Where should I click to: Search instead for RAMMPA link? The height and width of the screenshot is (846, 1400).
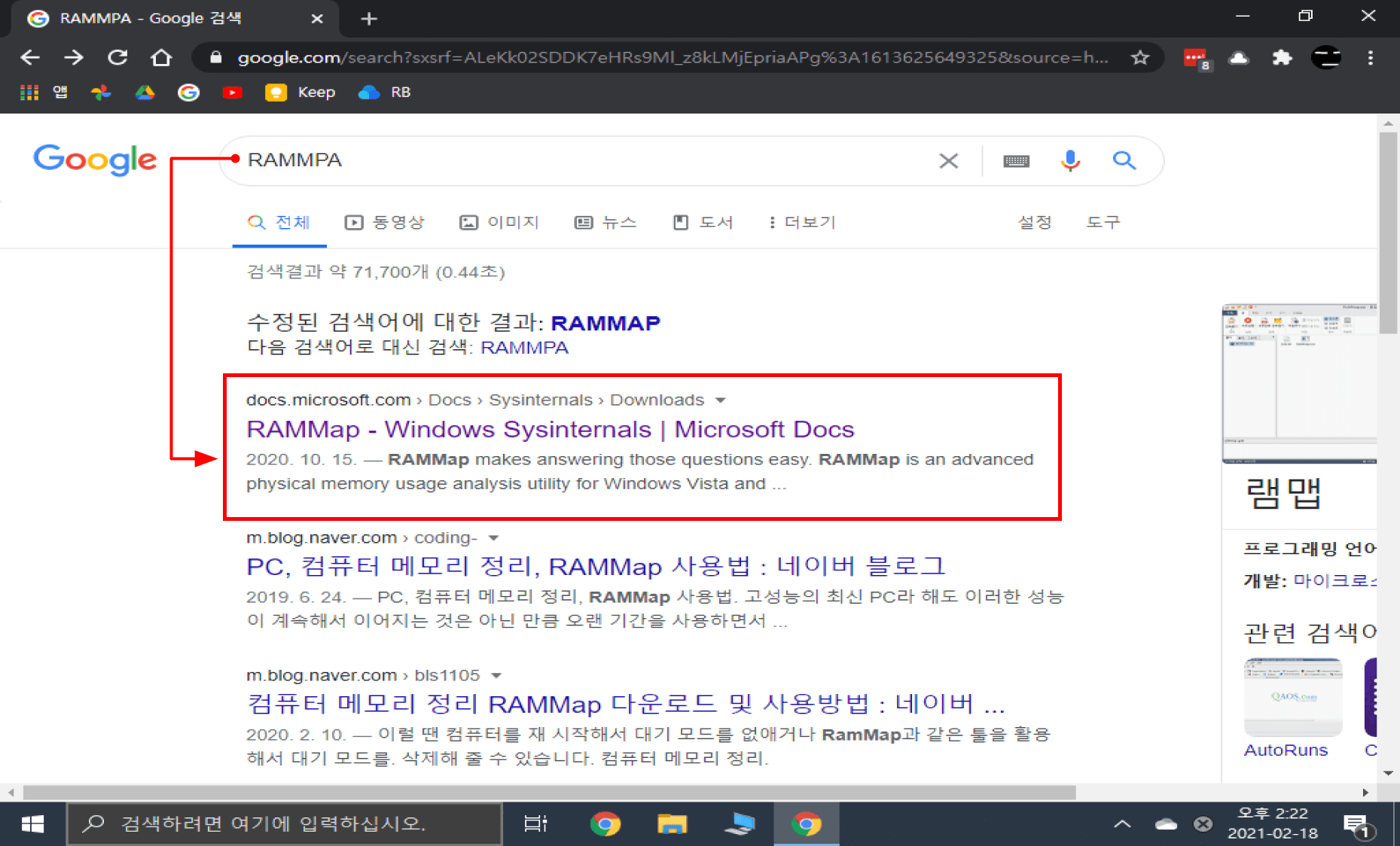coord(524,347)
